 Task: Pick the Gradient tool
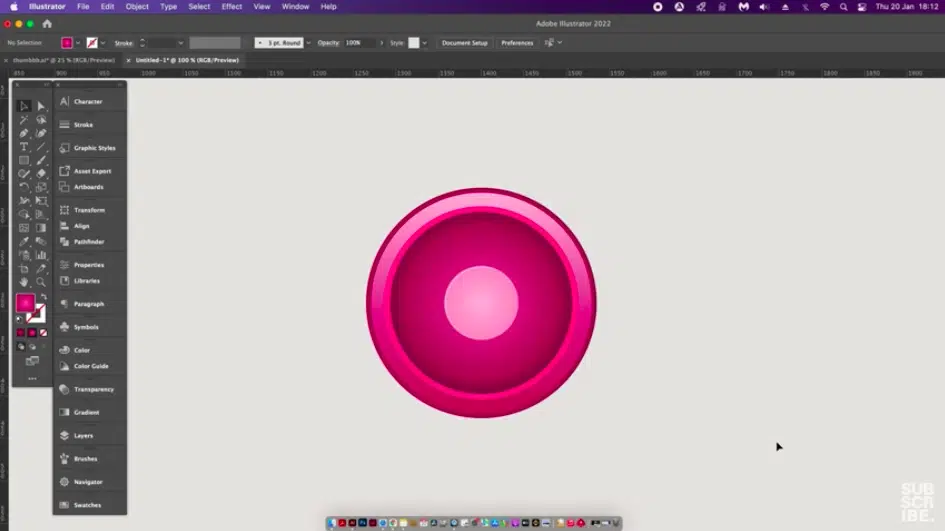click(x=41, y=228)
